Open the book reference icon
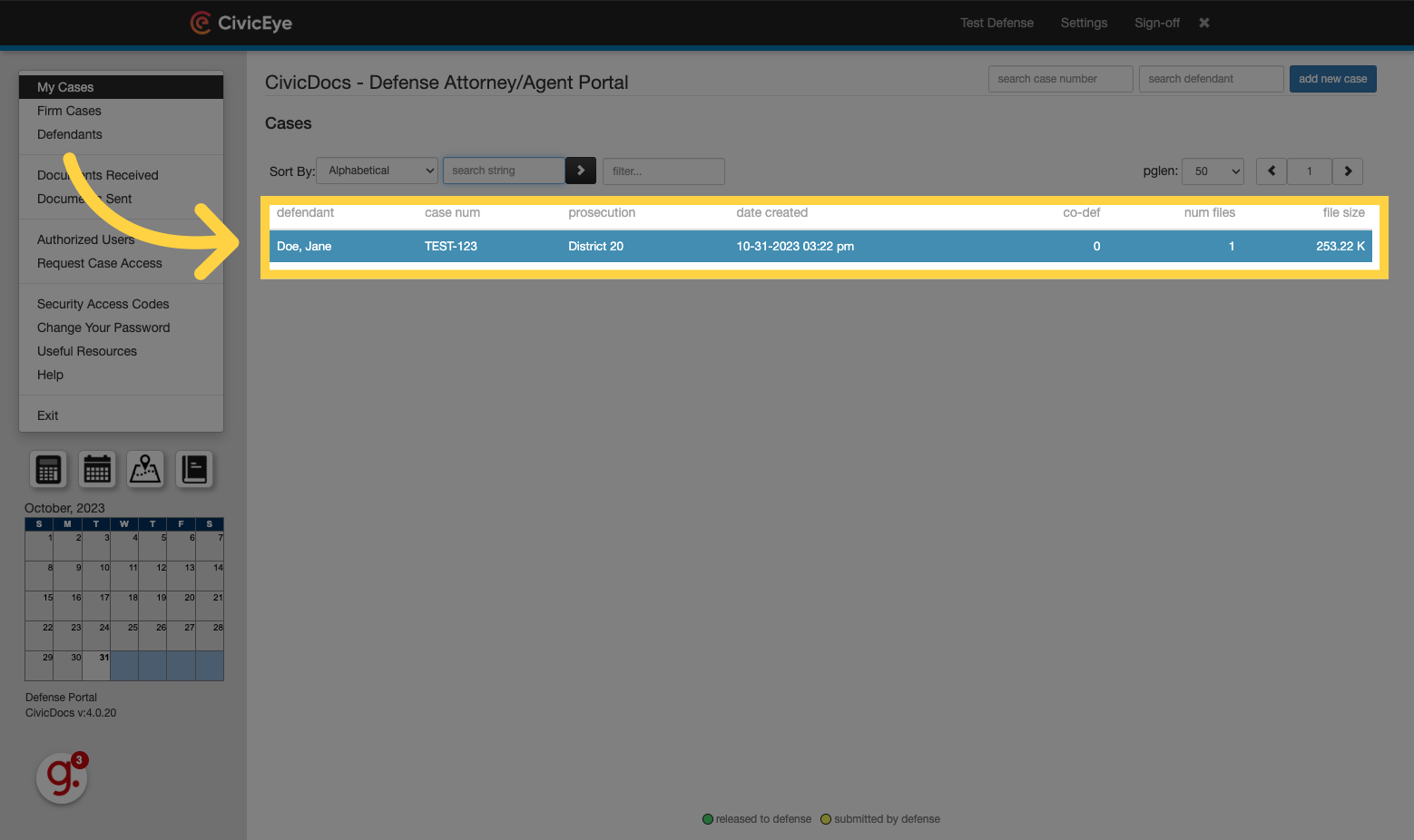This screenshot has width=1414, height=840. tap(194, 469)
